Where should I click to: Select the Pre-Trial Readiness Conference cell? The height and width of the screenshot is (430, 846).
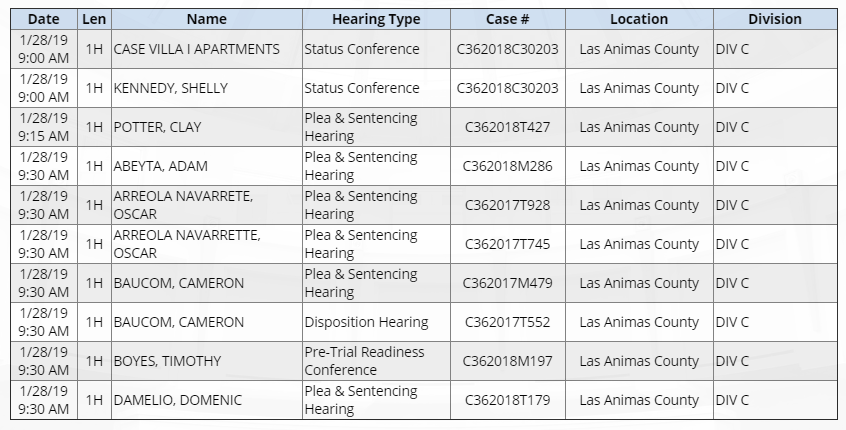click(376, 361)
